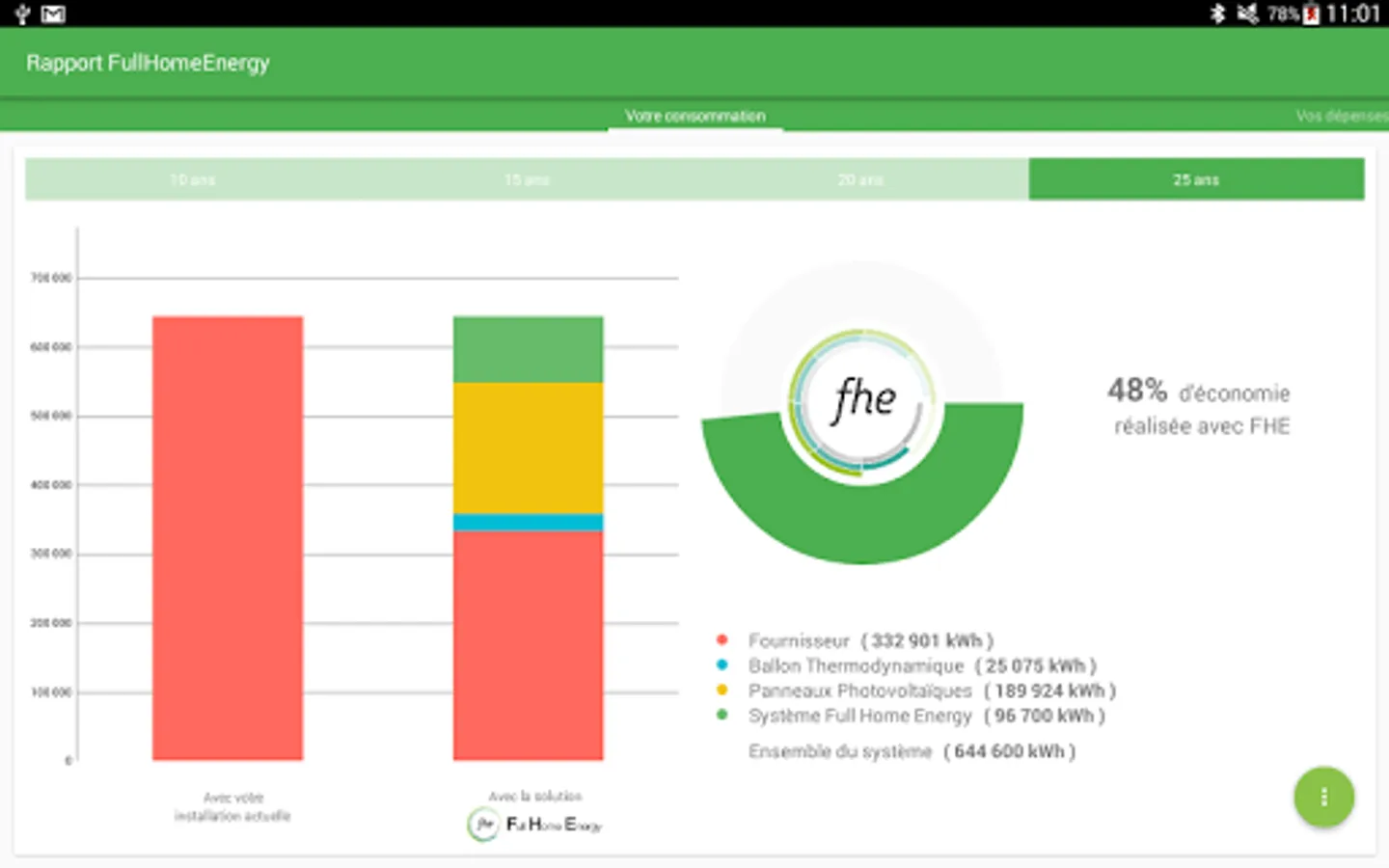Screen dimensions: 1389x868
Task: Tap the 11:01 clock in status bar
Action: (1353, 14)
